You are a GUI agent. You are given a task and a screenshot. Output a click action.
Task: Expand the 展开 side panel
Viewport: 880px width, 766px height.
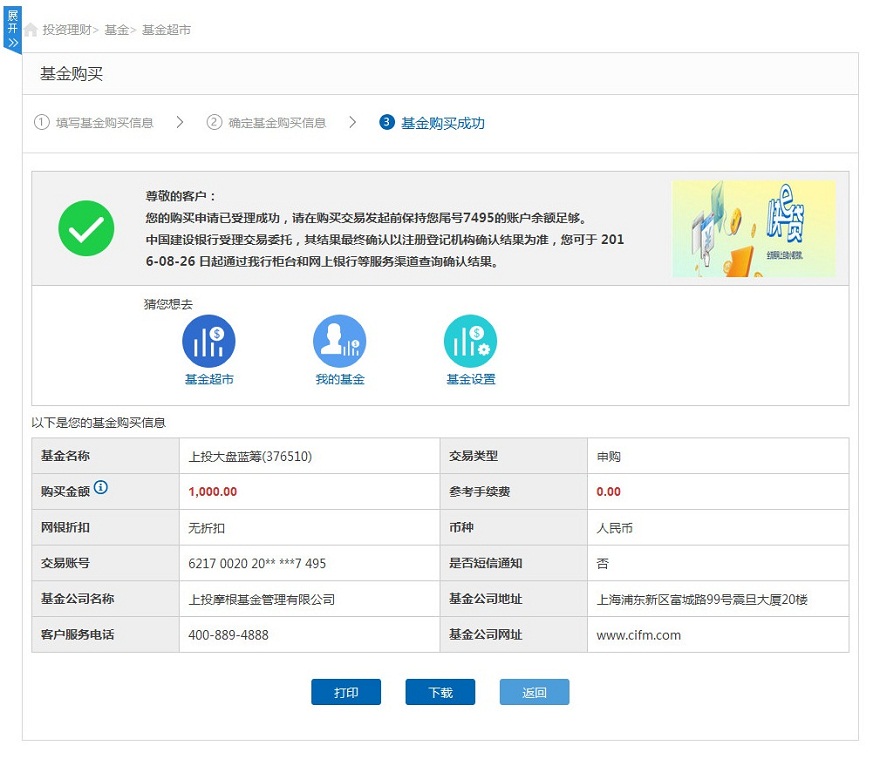pos(12,29)
